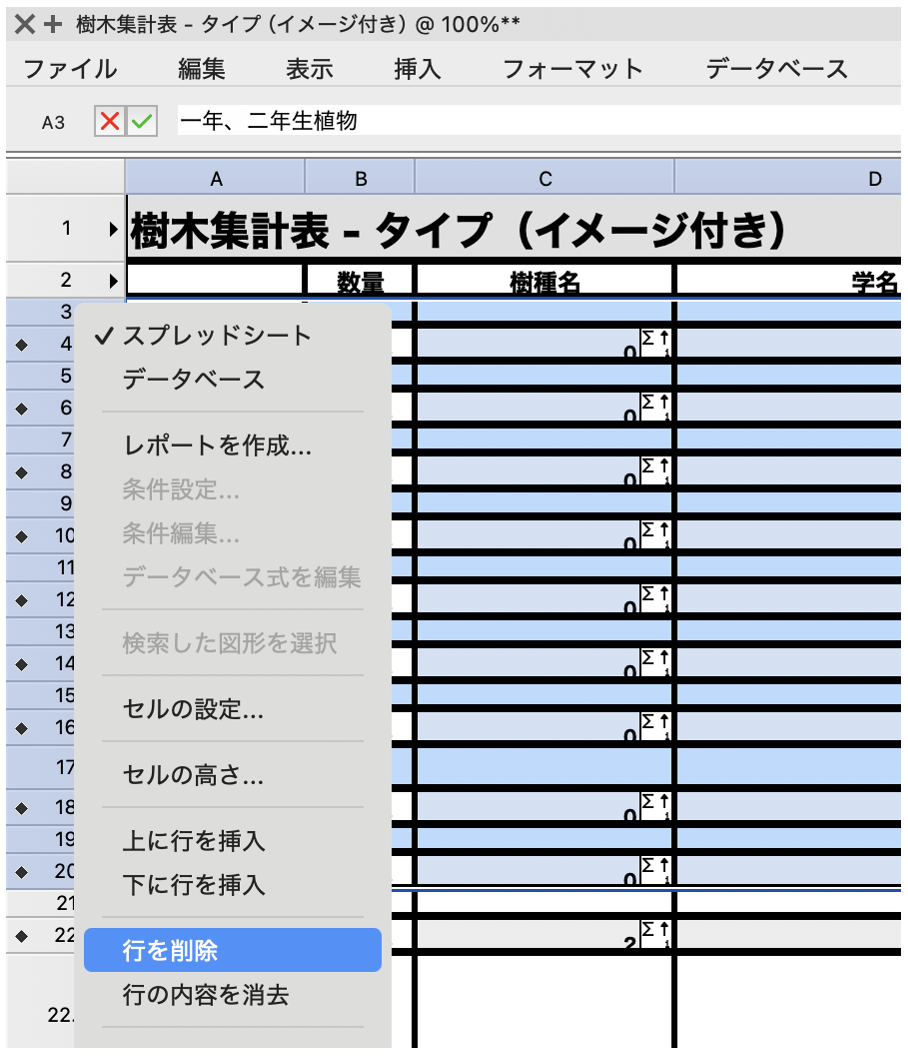Screen dimensions: 908x1058
Task: Open the row 2 arrow dropdown
Action: 113,282
